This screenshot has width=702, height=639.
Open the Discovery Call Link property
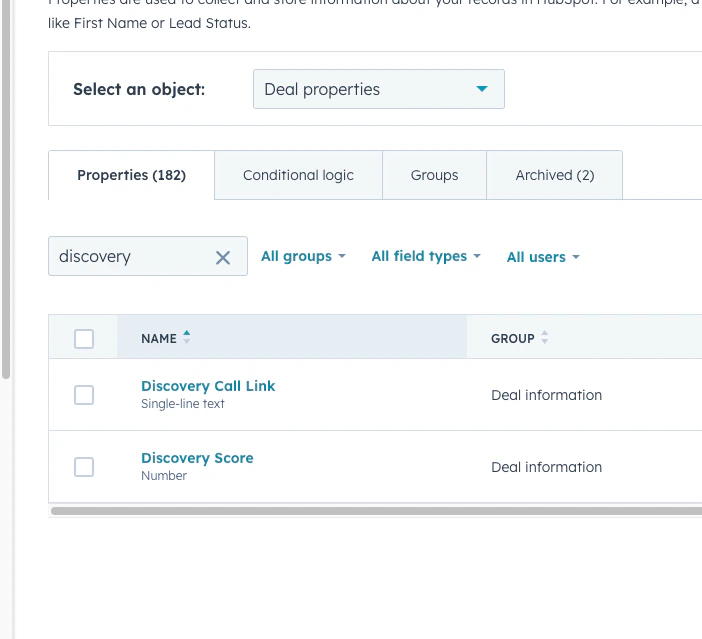(x=208, y=386)
